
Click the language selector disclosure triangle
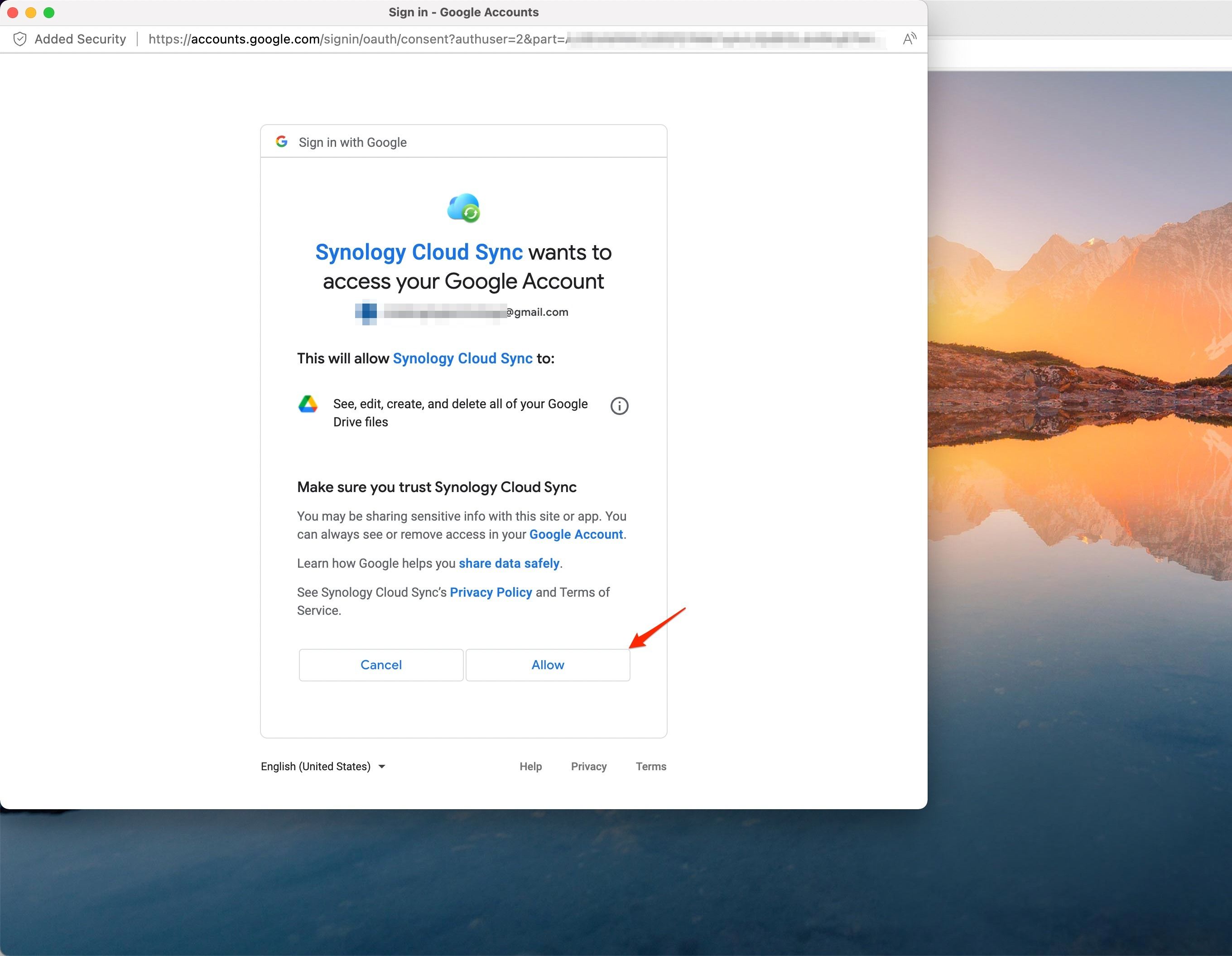(x=381, y=767)
